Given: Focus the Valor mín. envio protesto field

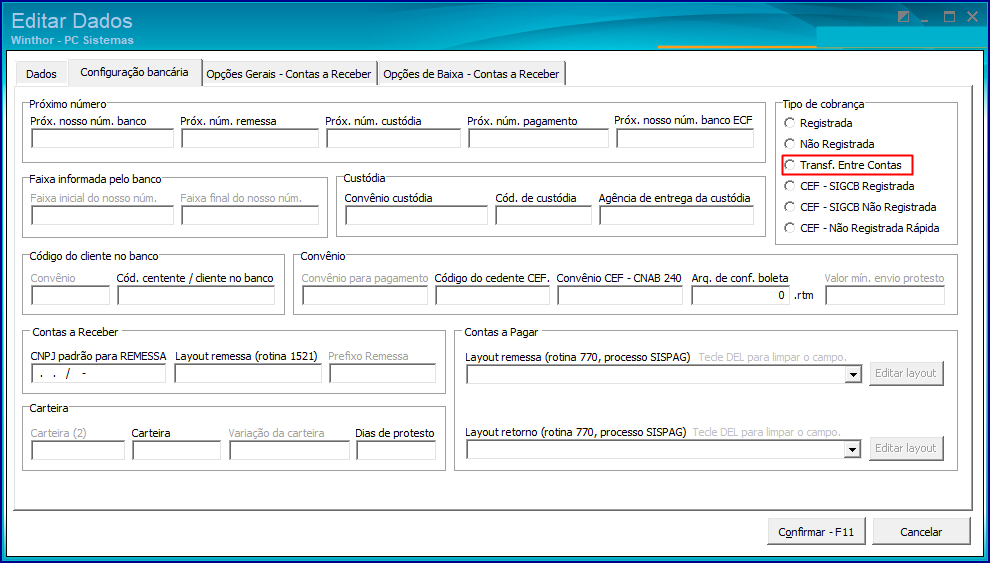Looking at the screenshot, I should pyautogui.click(x=885, y=295).
